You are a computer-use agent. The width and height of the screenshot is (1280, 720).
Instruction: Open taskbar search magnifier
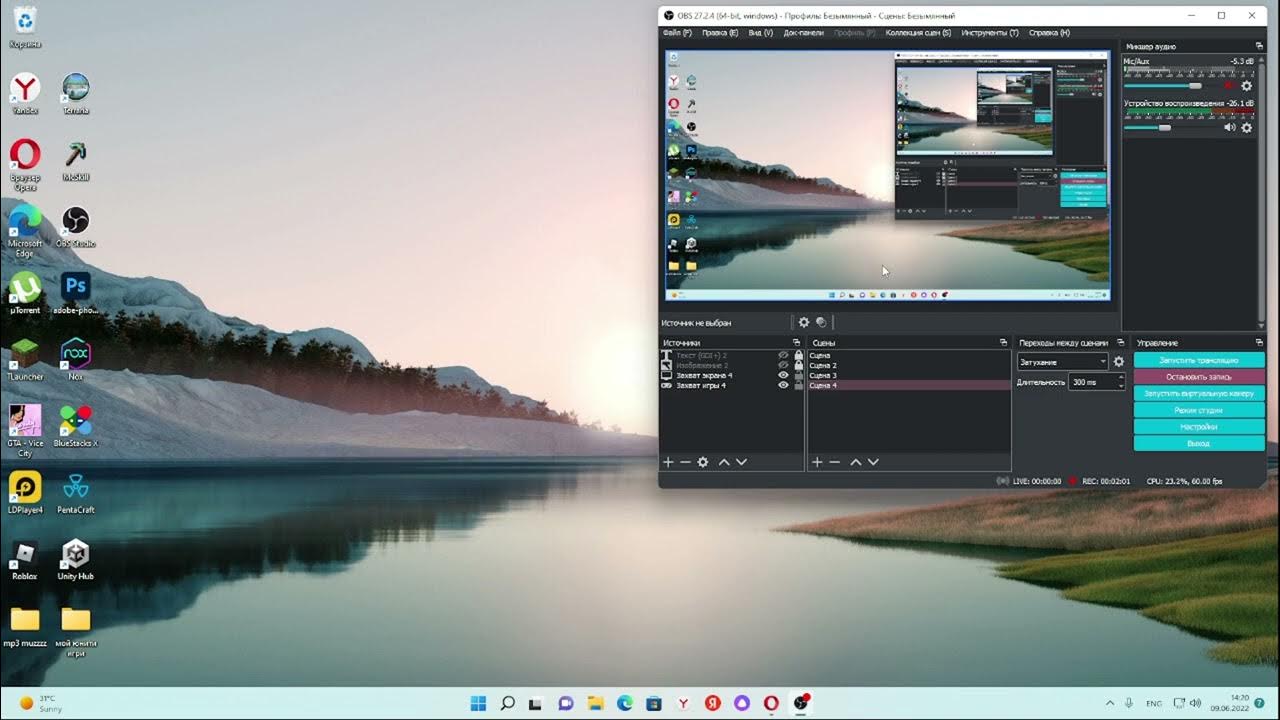507,703
